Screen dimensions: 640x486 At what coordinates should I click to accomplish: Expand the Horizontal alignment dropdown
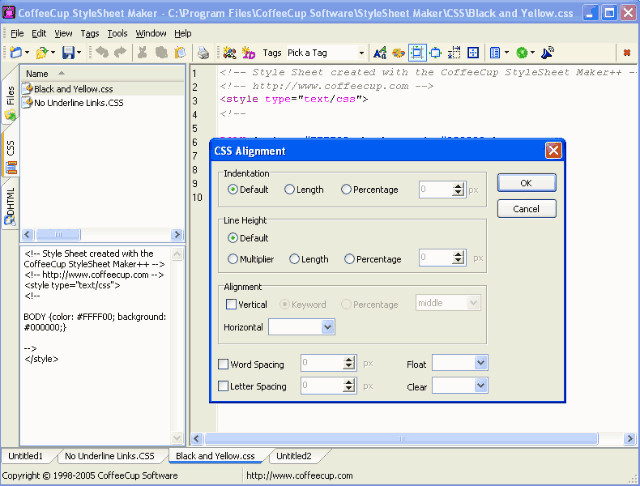(x=327, y=327)
